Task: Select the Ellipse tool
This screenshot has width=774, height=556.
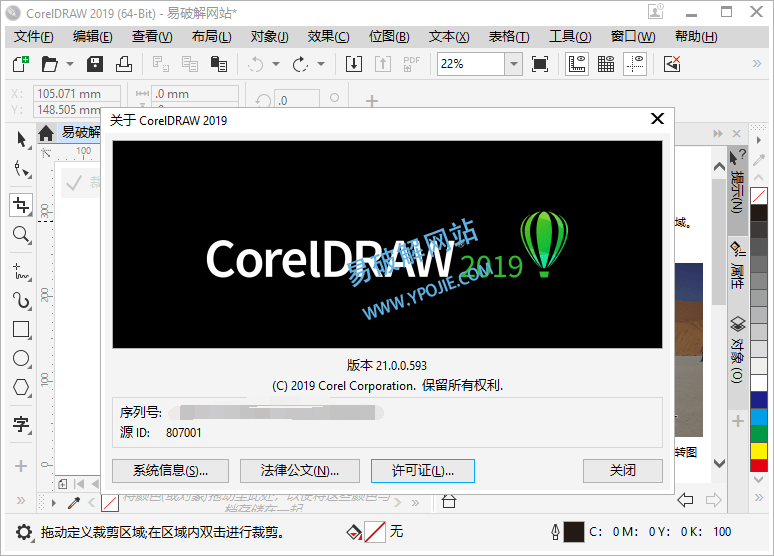Action: coord(21,358)
